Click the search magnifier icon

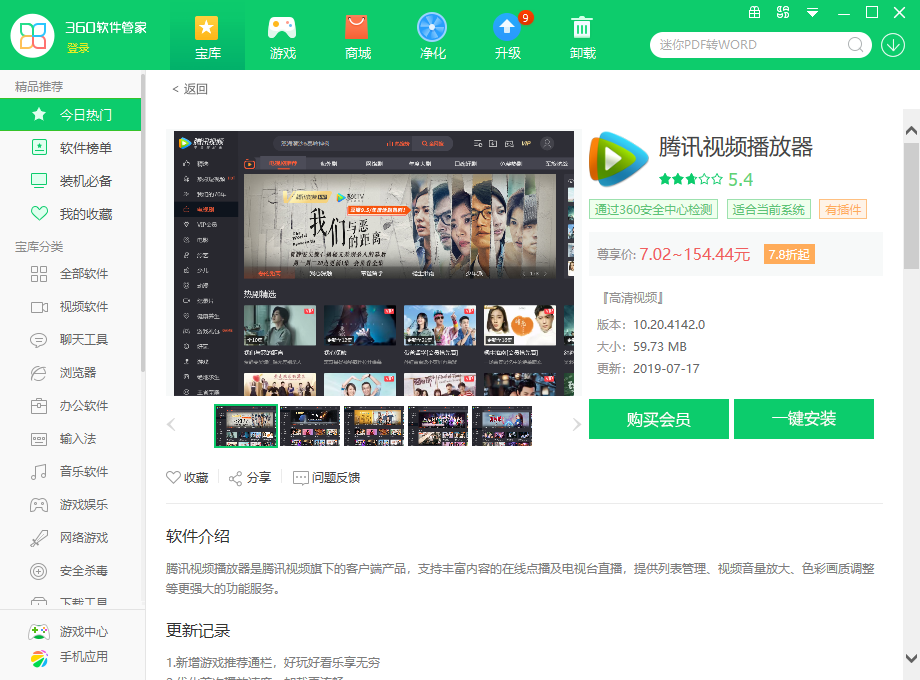(855, 45)
